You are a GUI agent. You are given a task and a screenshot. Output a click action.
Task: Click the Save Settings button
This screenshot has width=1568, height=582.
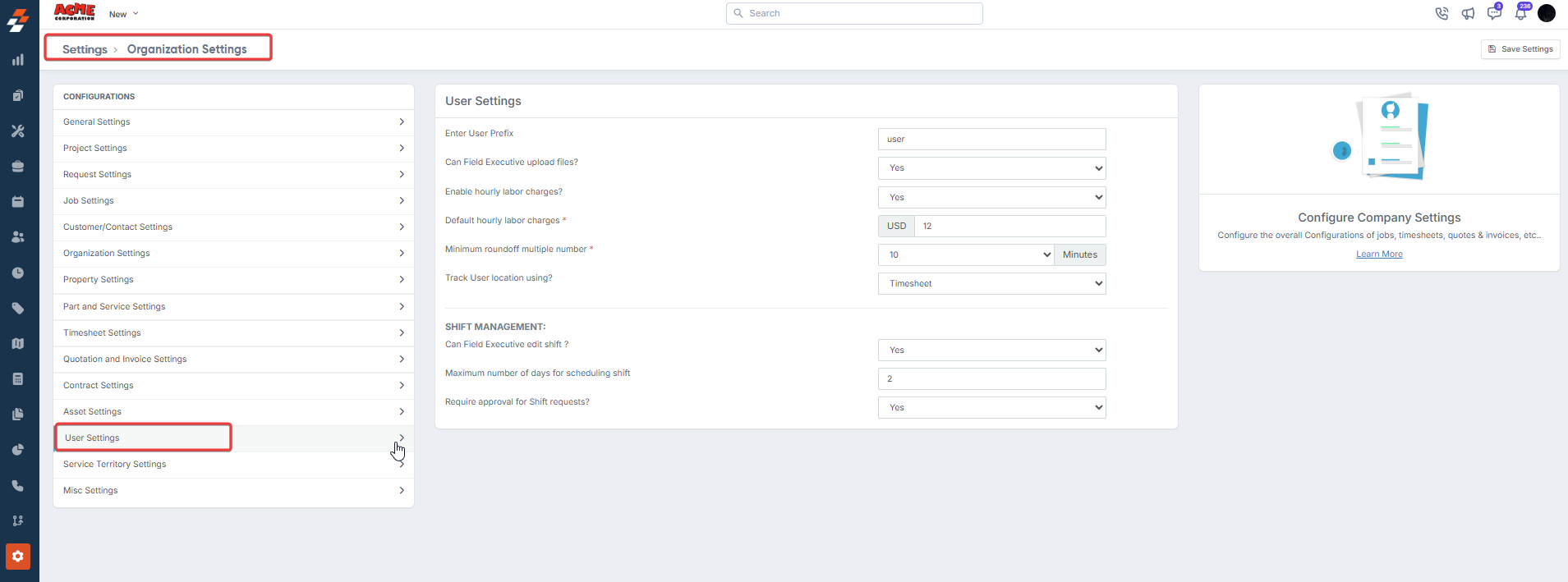[x=1520, y=49]
